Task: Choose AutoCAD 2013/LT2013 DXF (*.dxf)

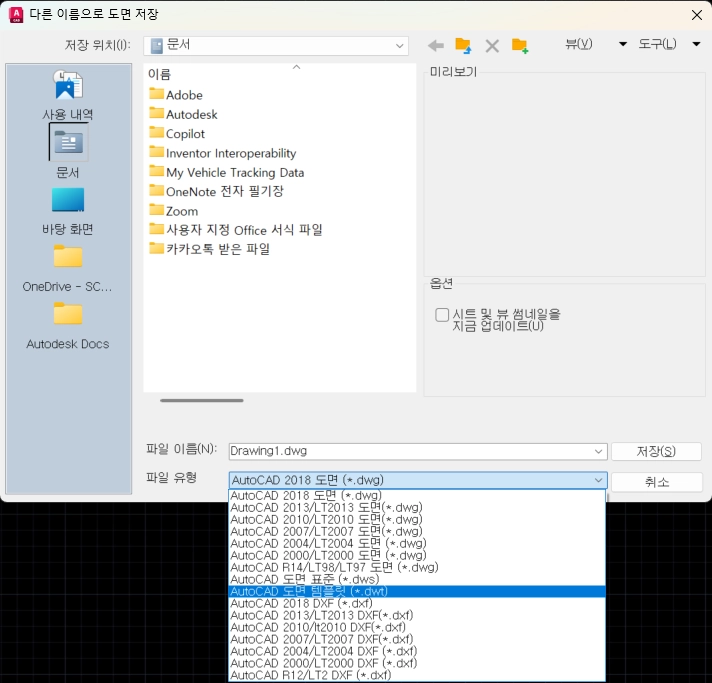Action: (x=417, y=615)
